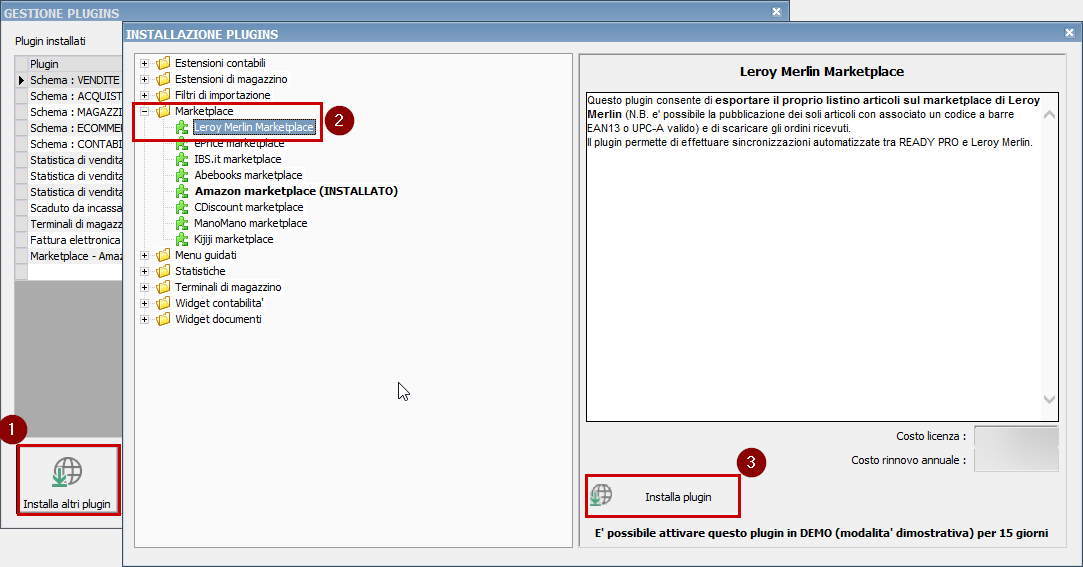
Task: Click the Estensioni contabili folder icon
Action: [x=163, y=63]
